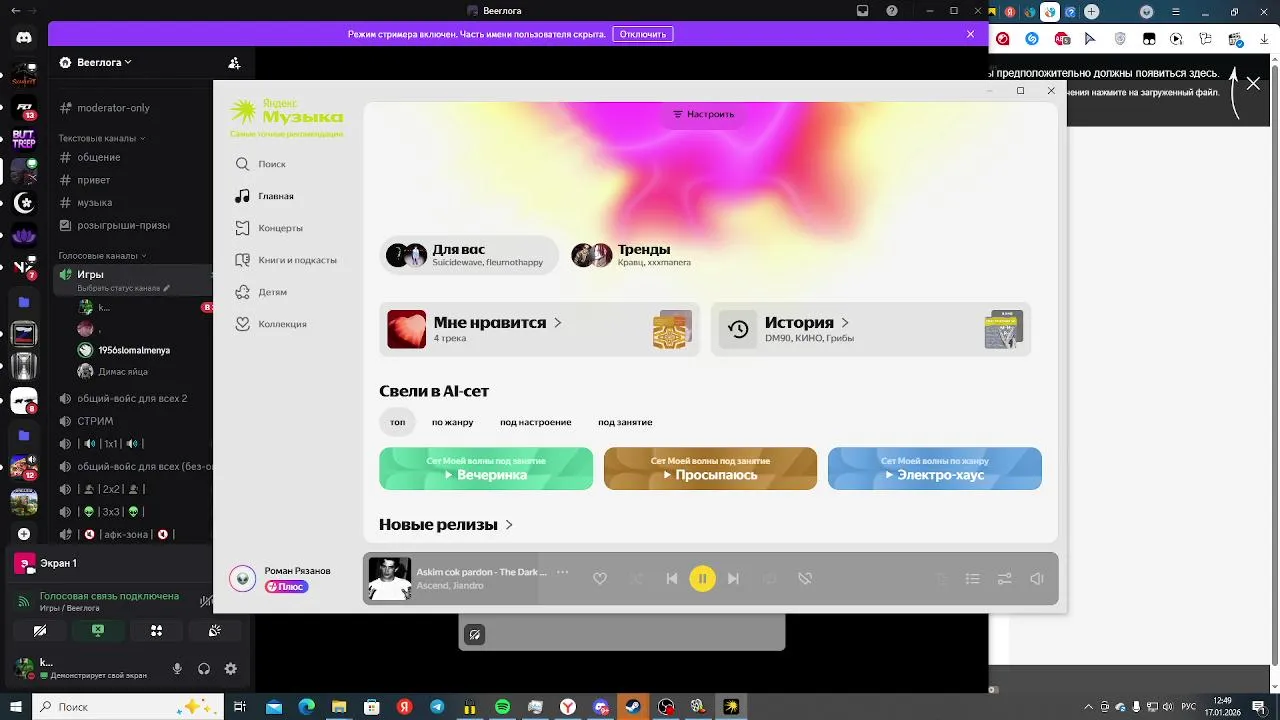Toggle Discord noise suppression icon

pos(206,601)
